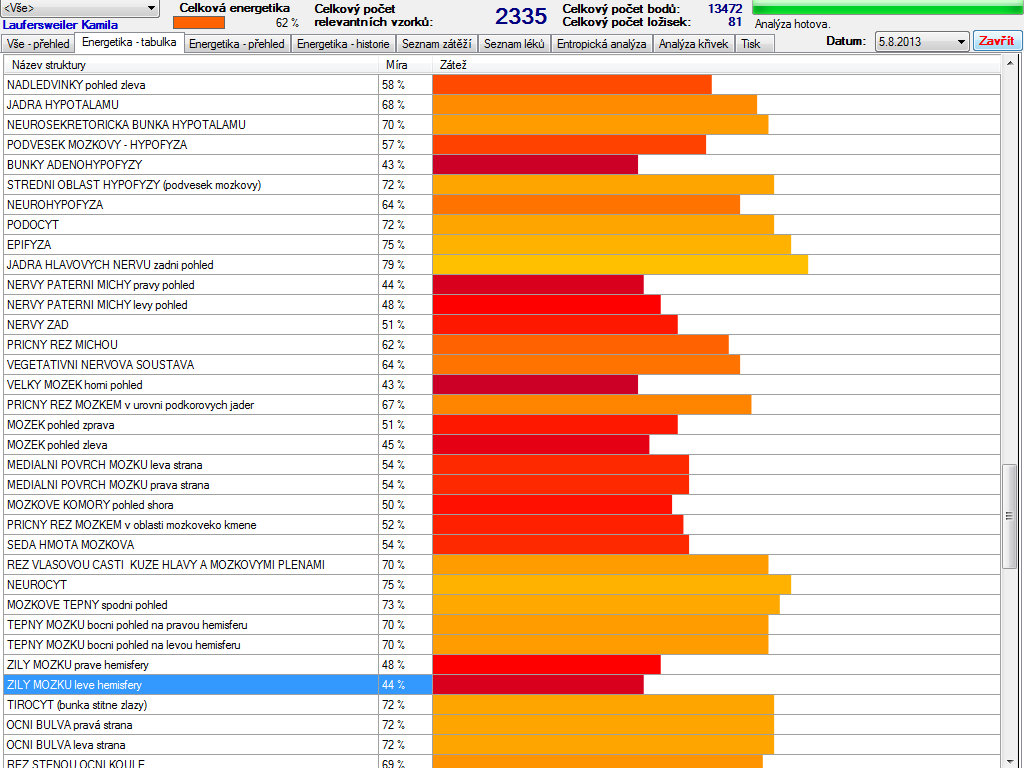Viewport: 1024px width, 768px height.
Task: Select PRICNY REZ MOZKEM podkorovych jader row
Action: click(502, 405)
